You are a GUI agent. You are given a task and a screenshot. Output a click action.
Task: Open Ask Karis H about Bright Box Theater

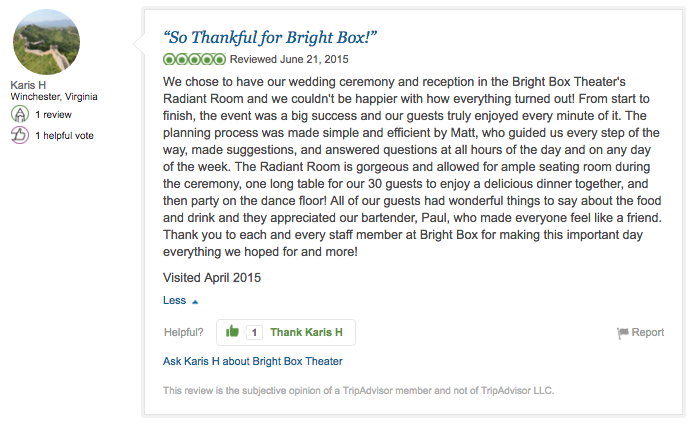point(253,361)
